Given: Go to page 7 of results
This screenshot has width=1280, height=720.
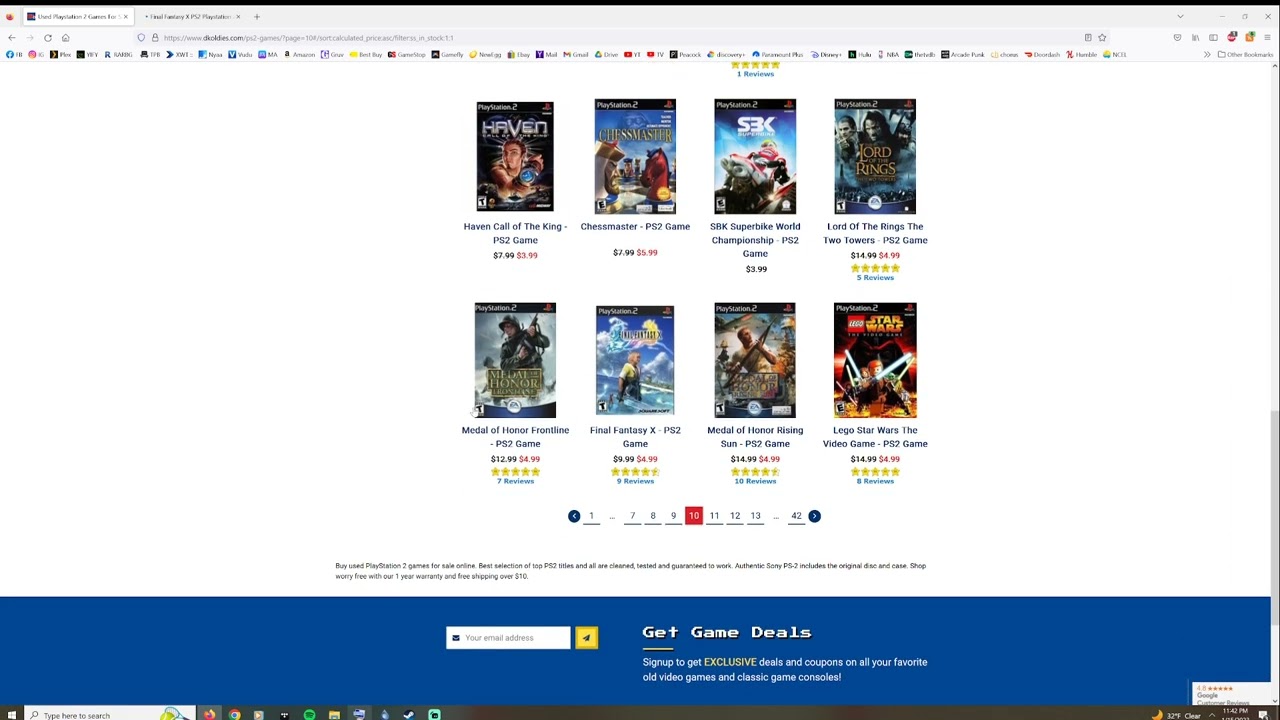Looking at the screenshot, I should [x=632, y=516].
